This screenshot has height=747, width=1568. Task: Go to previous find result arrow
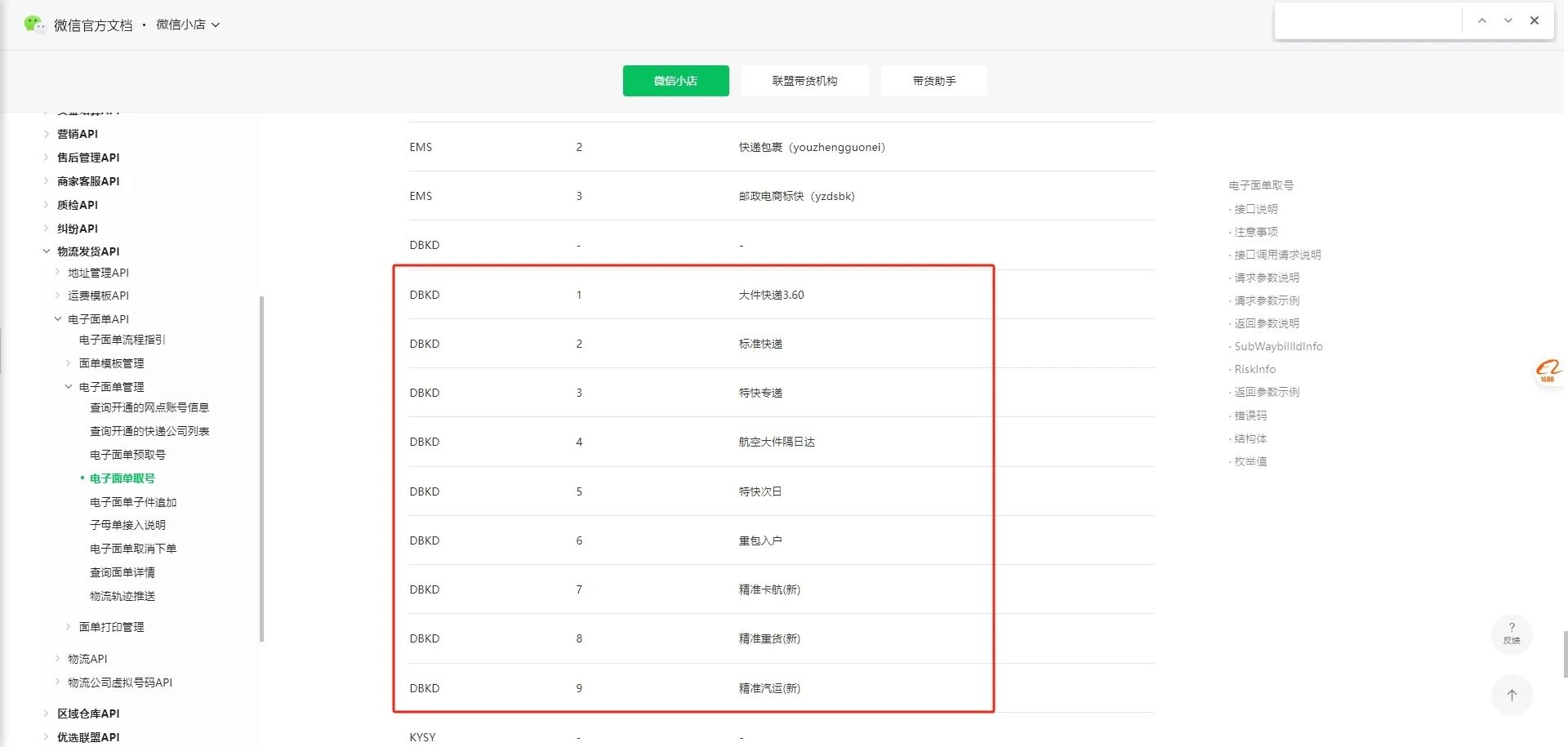click(x=1481, y=20)
